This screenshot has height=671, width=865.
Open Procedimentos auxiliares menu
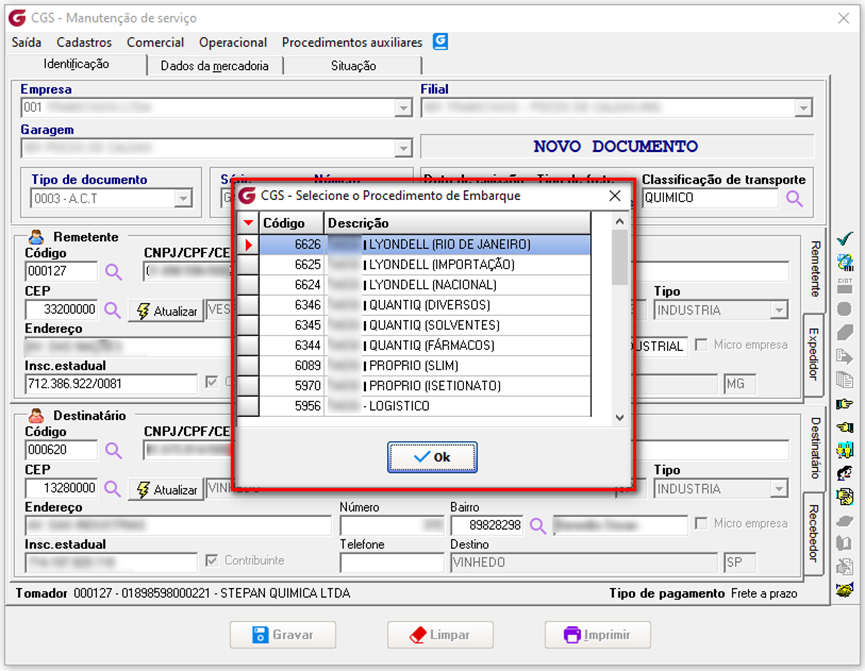352,42
